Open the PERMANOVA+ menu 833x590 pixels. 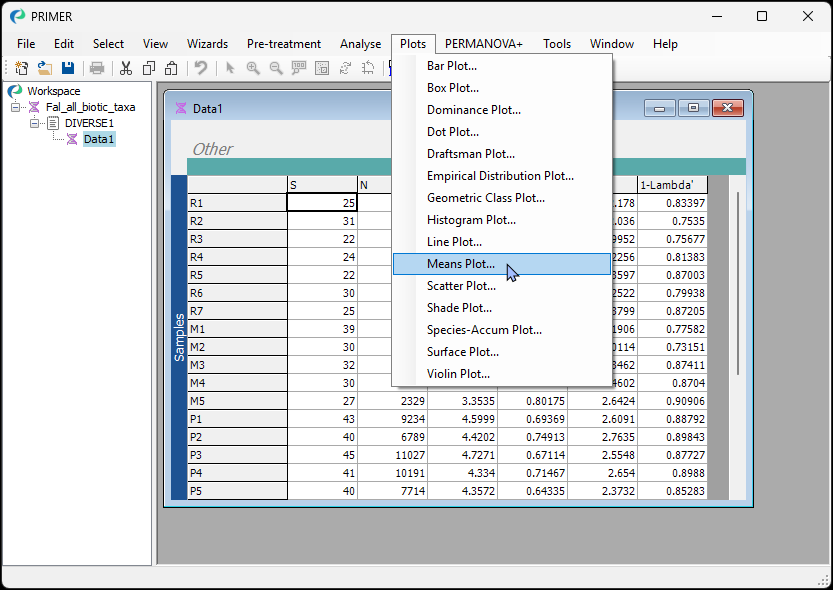(483, 44)
